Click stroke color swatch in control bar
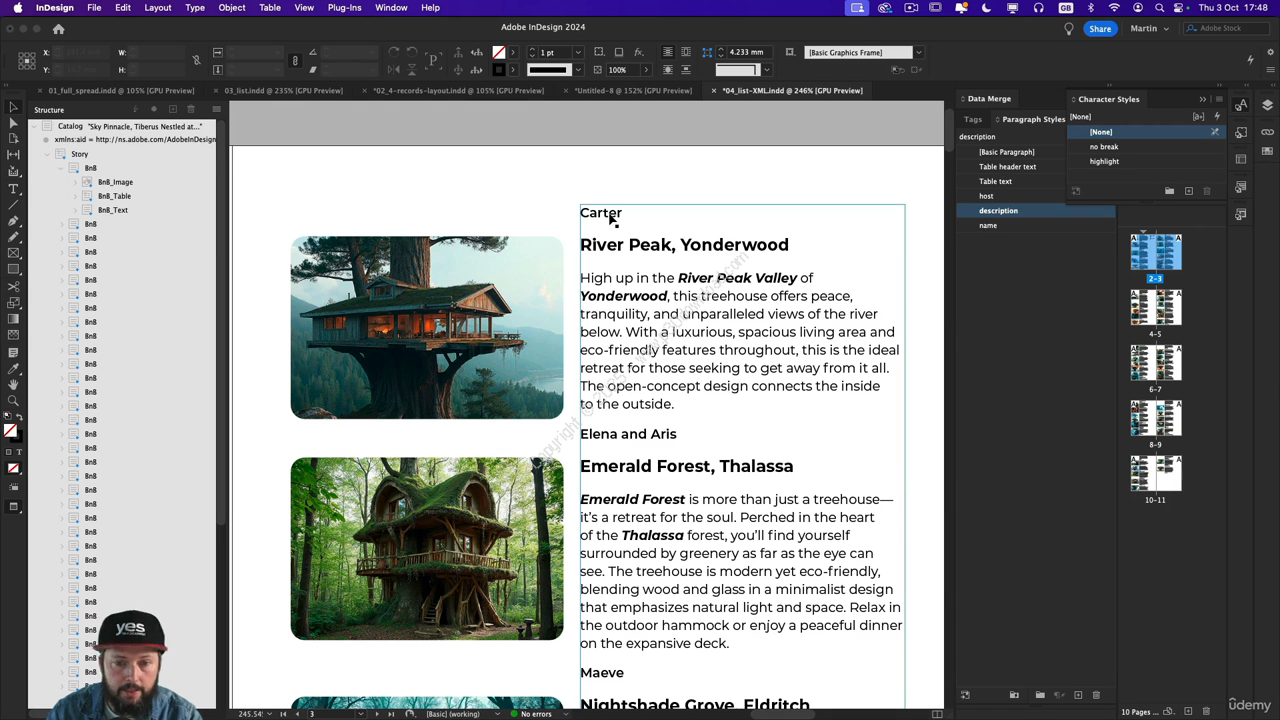 coord(498,70)
